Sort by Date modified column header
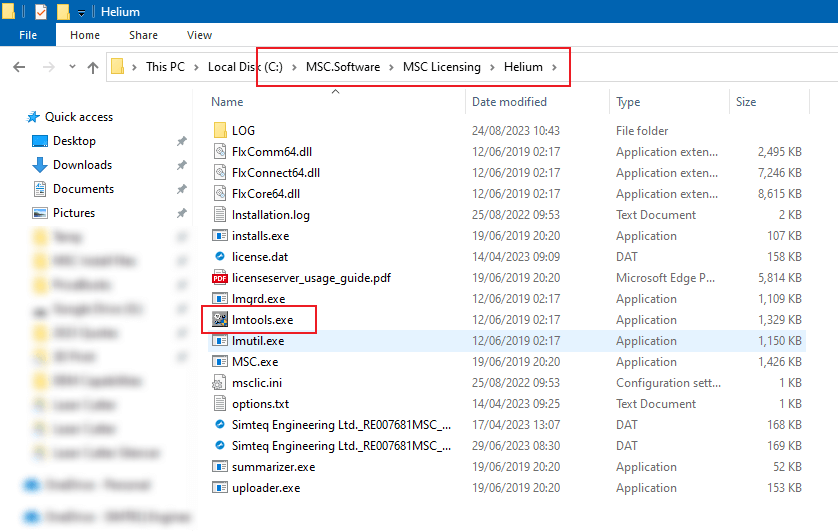The width and height of the screenshot is (838, 531). [x=509, y=102]
